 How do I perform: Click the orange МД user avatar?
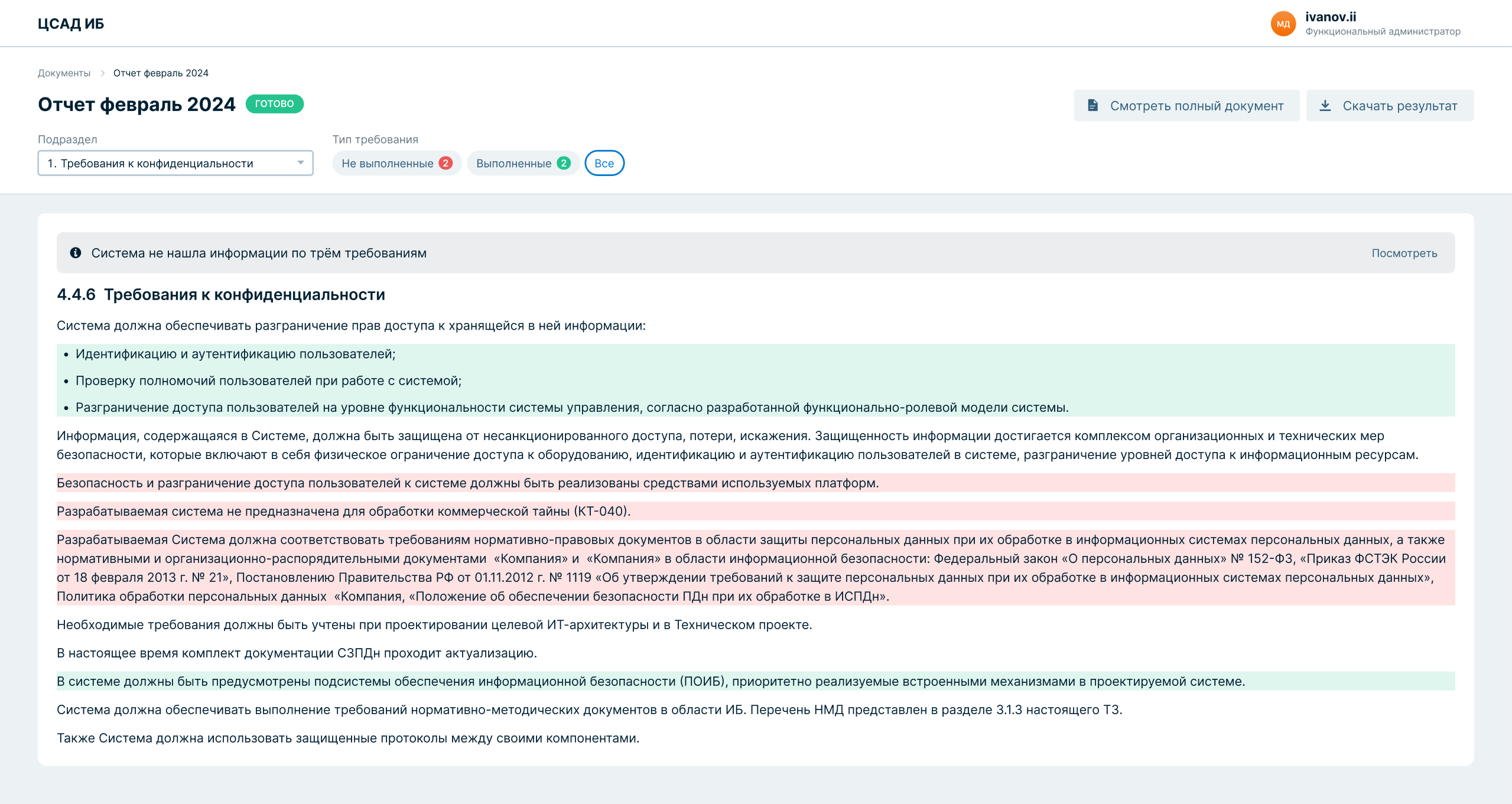point(1283,24)
